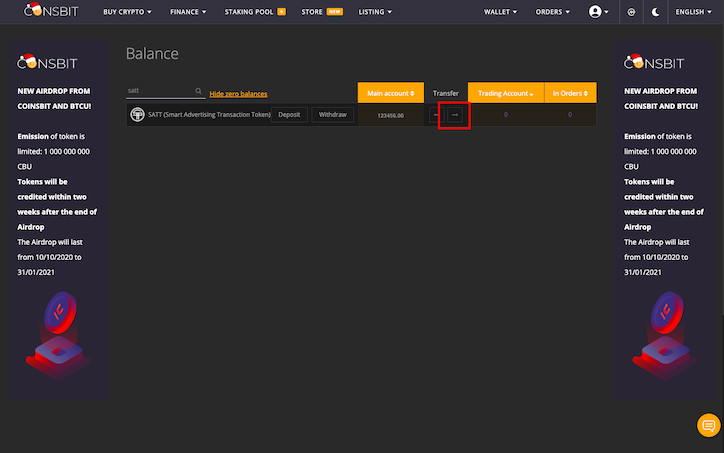Open the Wallet dropdown

click(500, 12)
